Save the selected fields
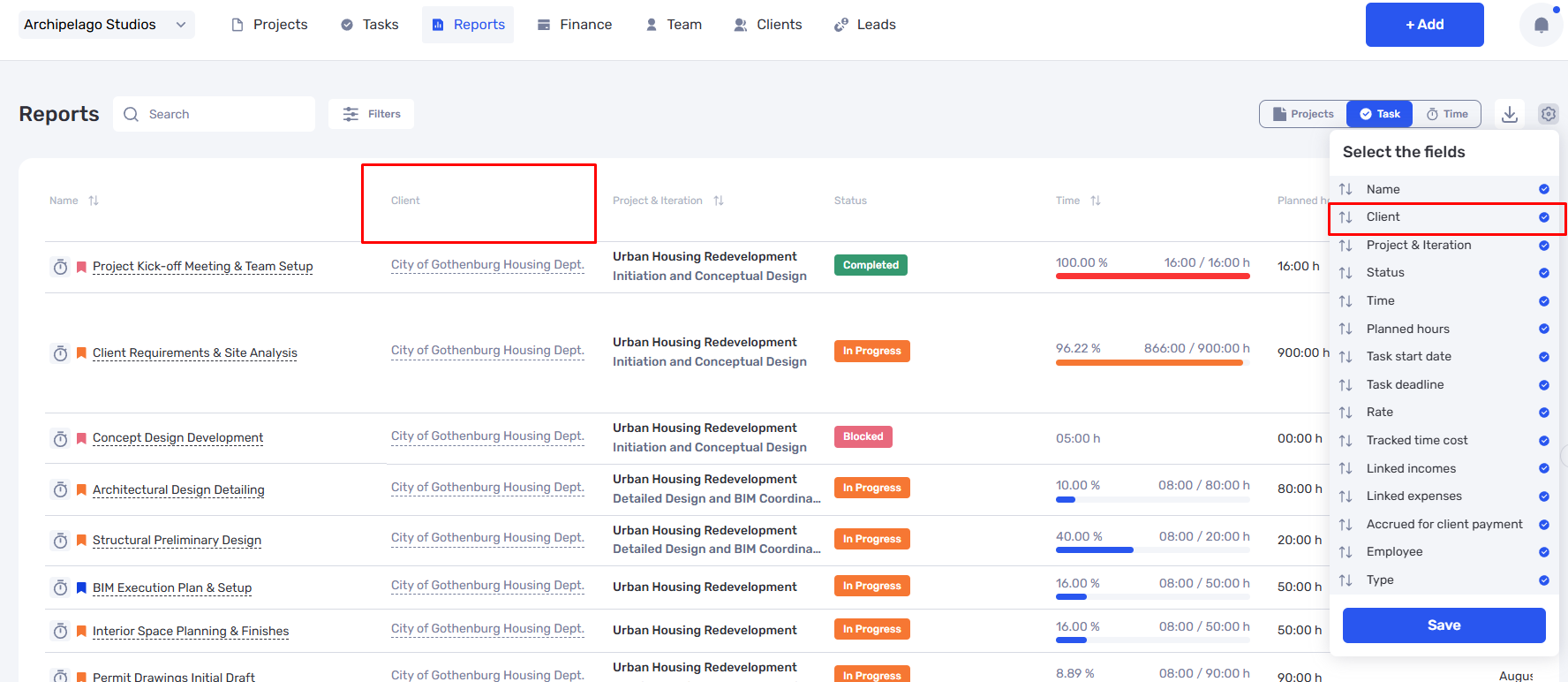 1444,625
